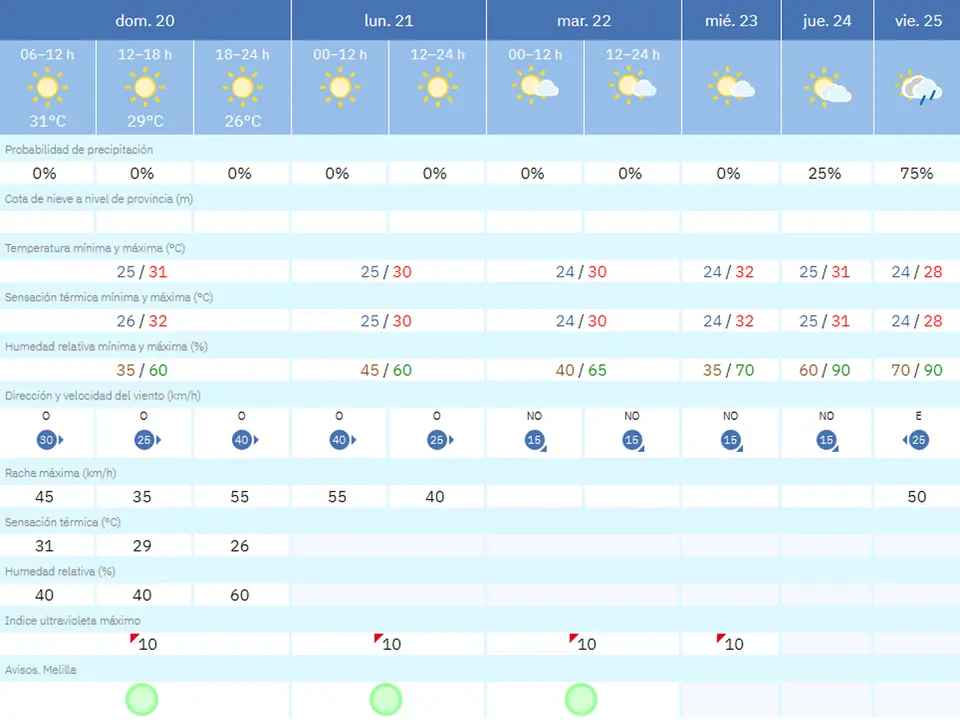
Task: Click the 'Indice ultravioleta máximo' label
Action: point(72,620)
